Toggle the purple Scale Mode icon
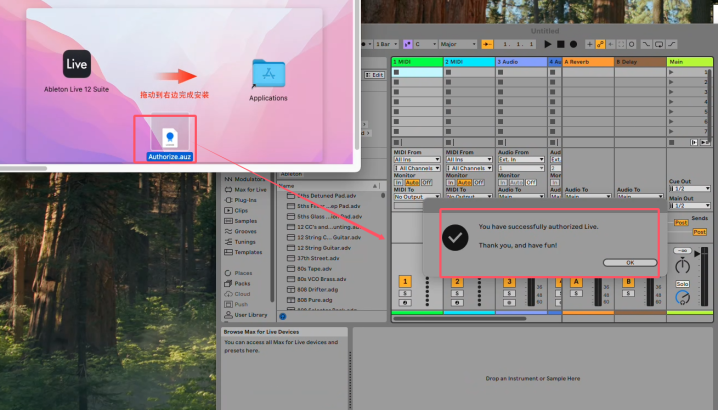 407,44
